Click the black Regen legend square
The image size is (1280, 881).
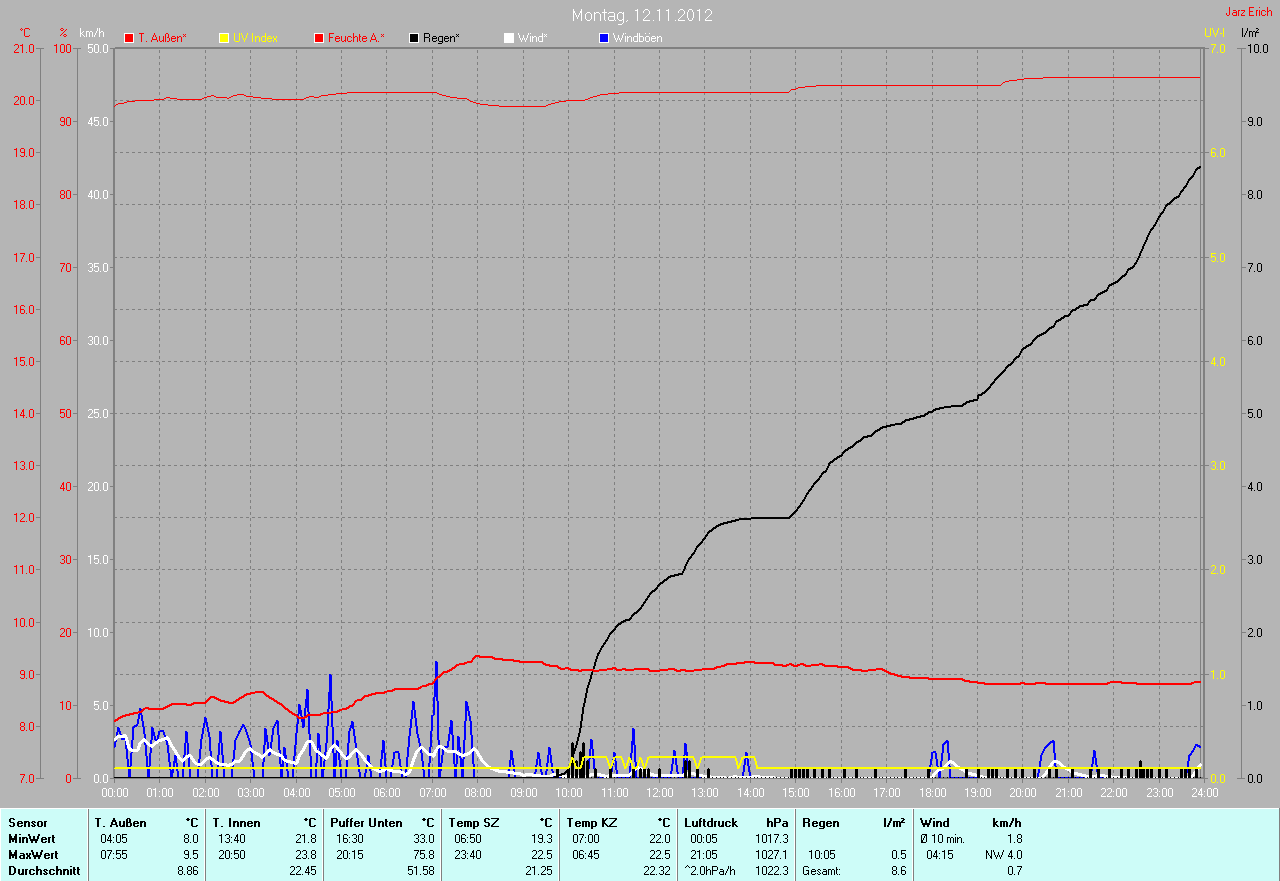(414, 38)
